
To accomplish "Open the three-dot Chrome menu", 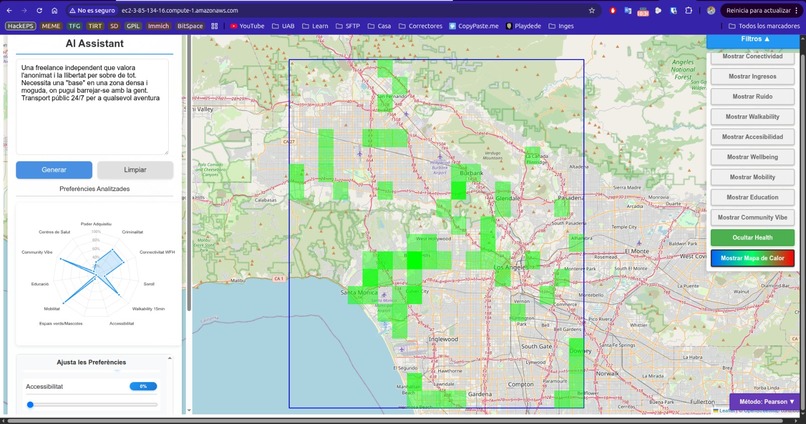I will pyautogui.click(x=797, y=10).
